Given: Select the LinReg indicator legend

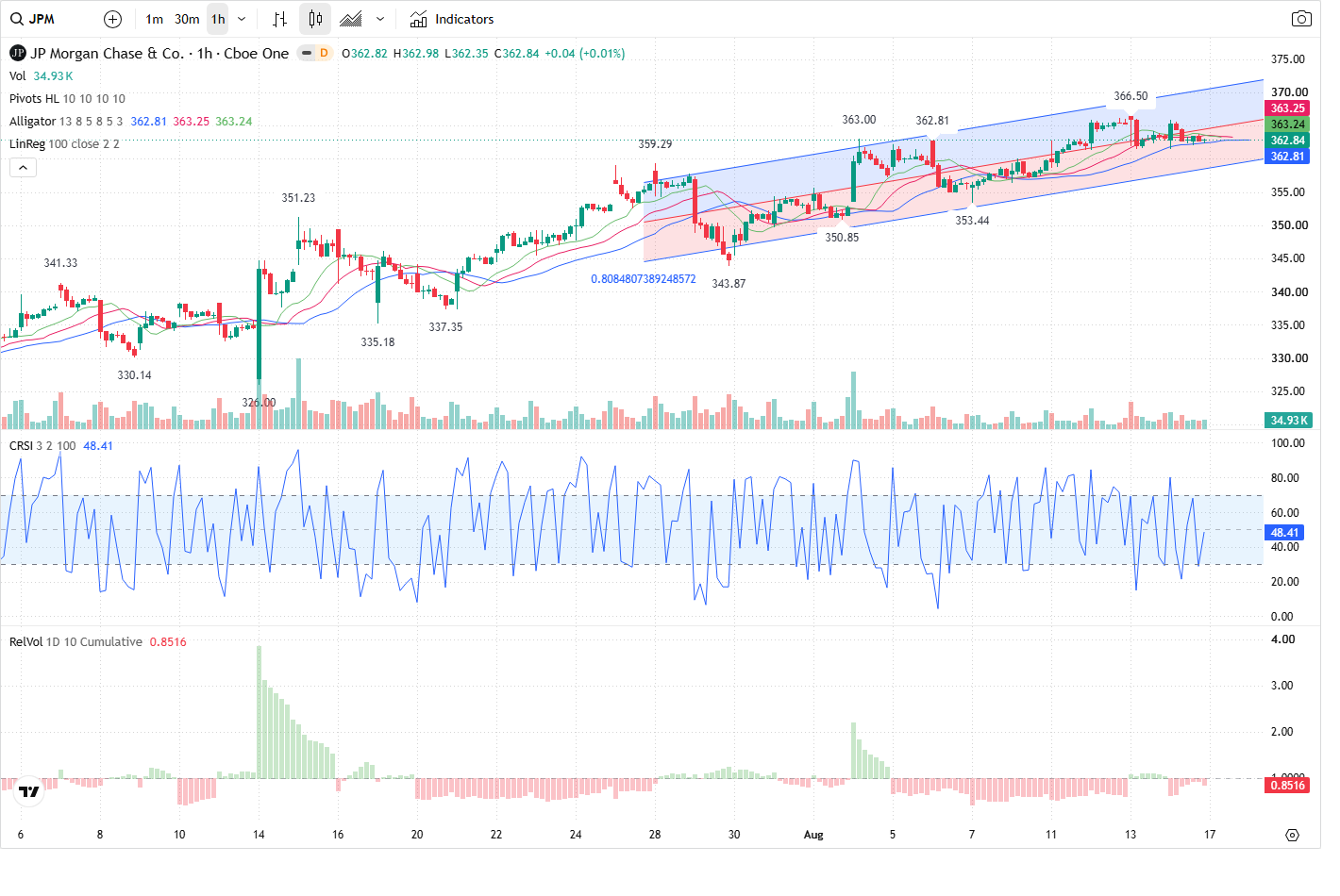Looking at the screenshot, I should [64, 144].
